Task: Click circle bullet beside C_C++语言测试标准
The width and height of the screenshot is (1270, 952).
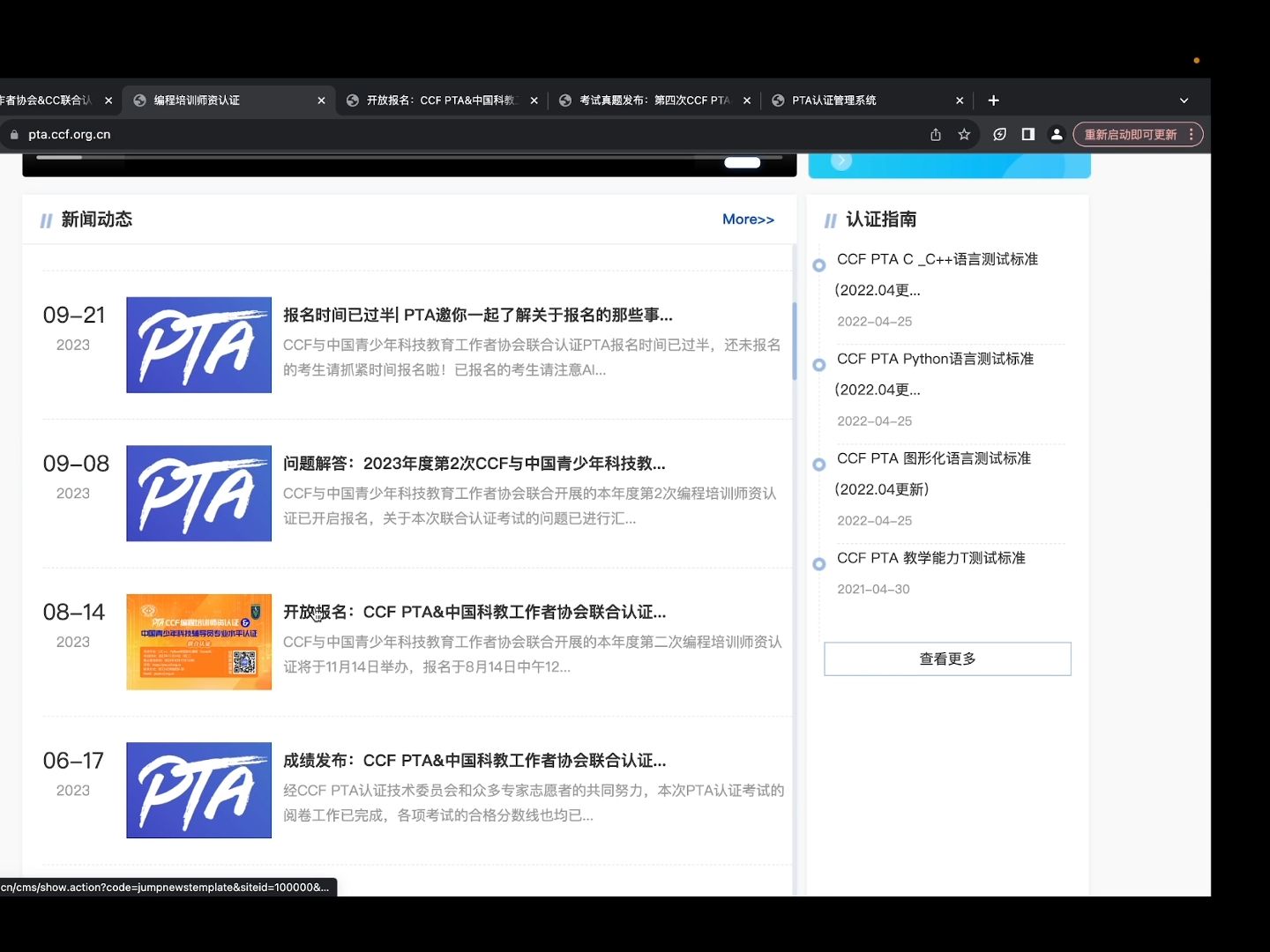Action: 818,264
